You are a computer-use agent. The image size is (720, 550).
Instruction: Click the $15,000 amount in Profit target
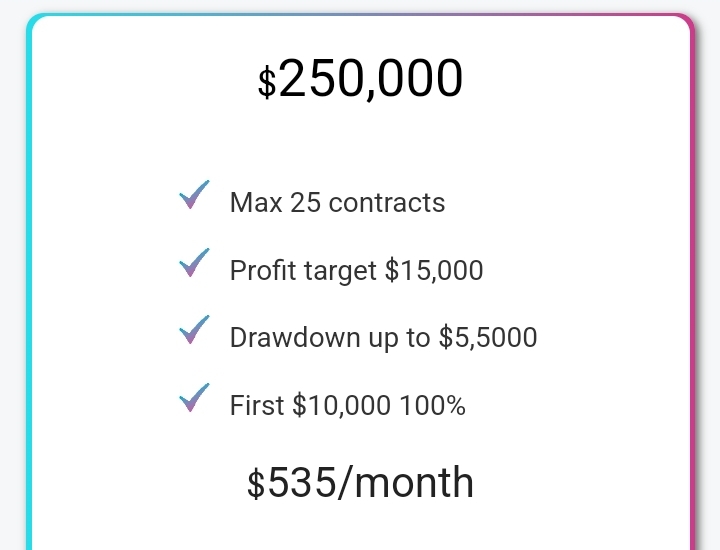pyautogui.click(x=434, y=271)
